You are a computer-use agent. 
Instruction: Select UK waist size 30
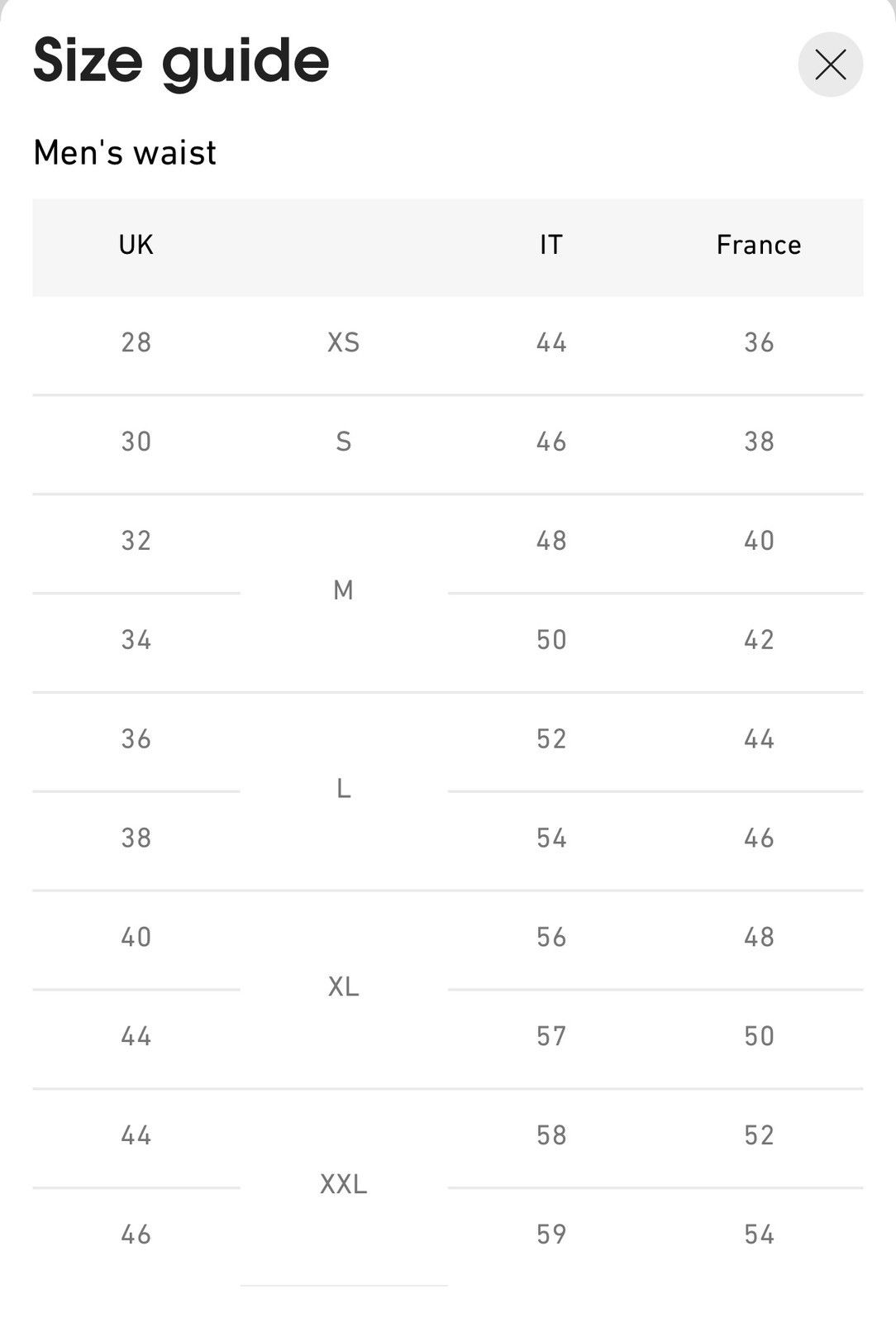click(136, 442)
